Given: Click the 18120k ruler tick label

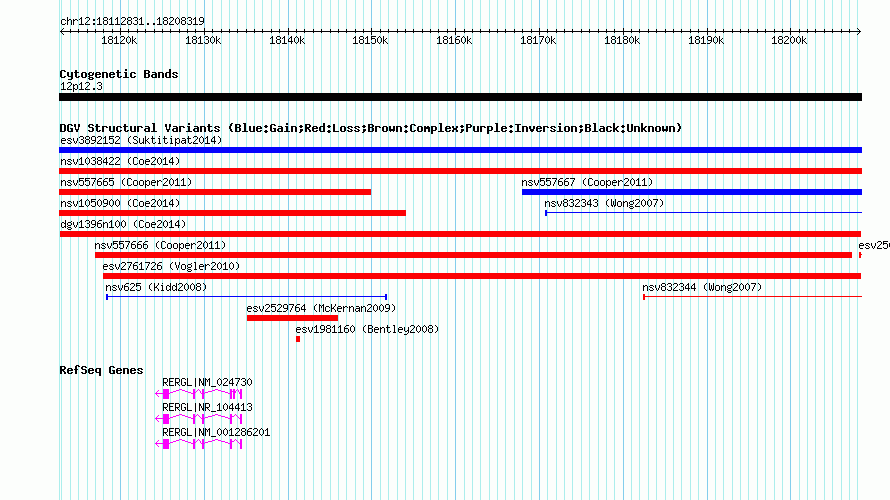Looking at the screenshot, I should tap(119, 40).
